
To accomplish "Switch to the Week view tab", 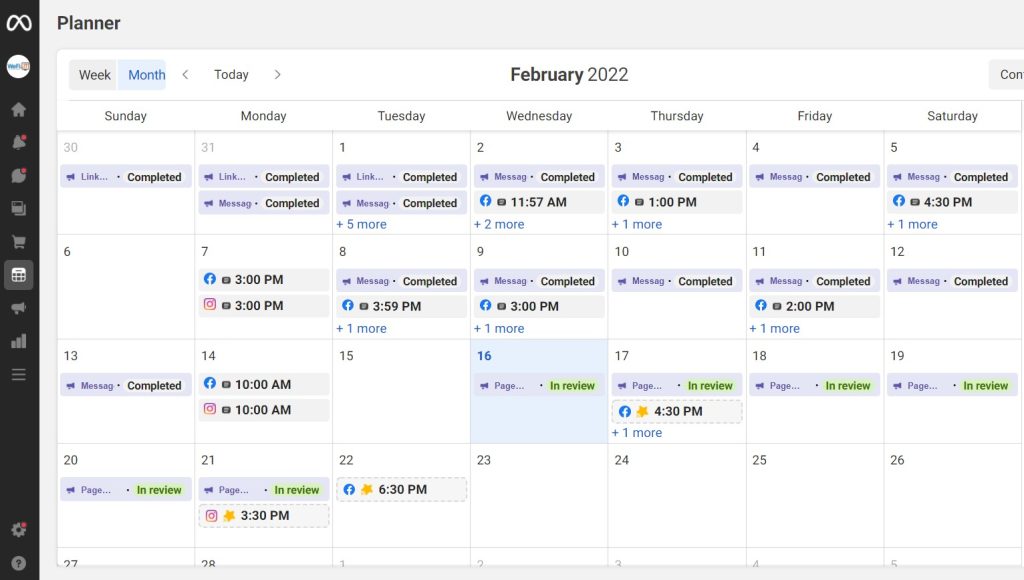I will click(x=93, y=74).
